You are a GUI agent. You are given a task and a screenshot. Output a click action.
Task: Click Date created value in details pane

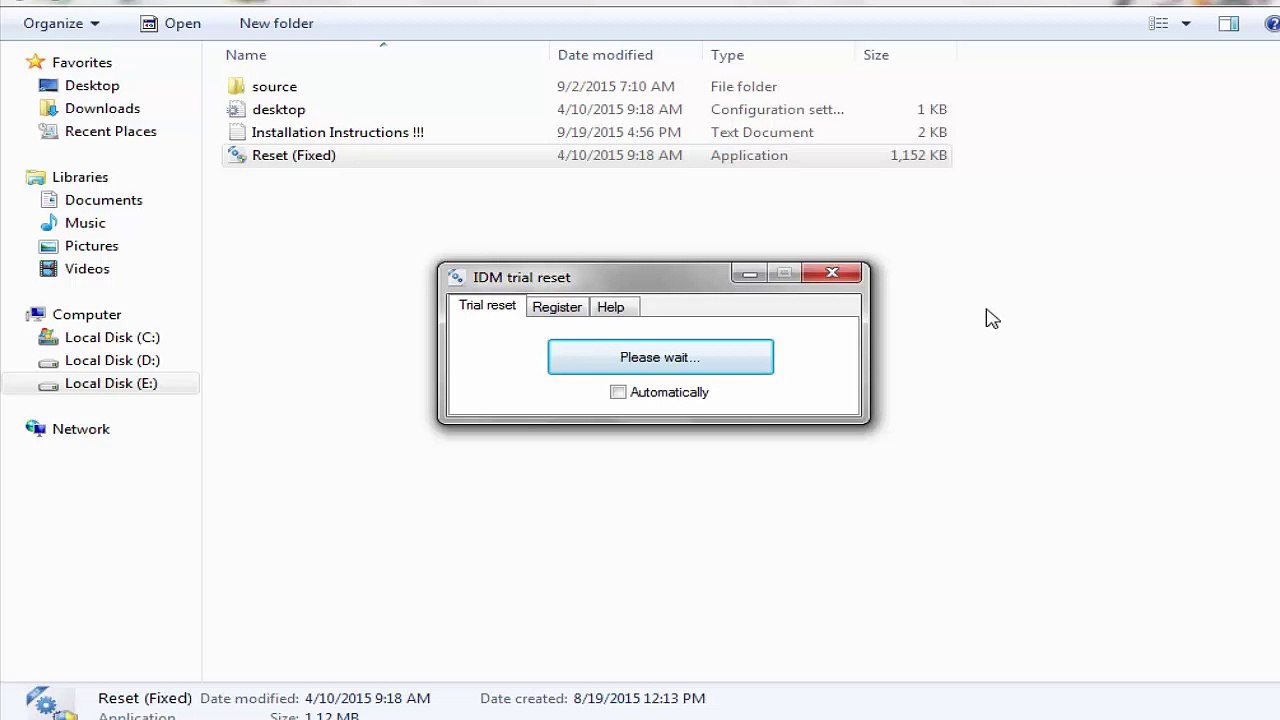pyautogui.click(x=639, y=698)
